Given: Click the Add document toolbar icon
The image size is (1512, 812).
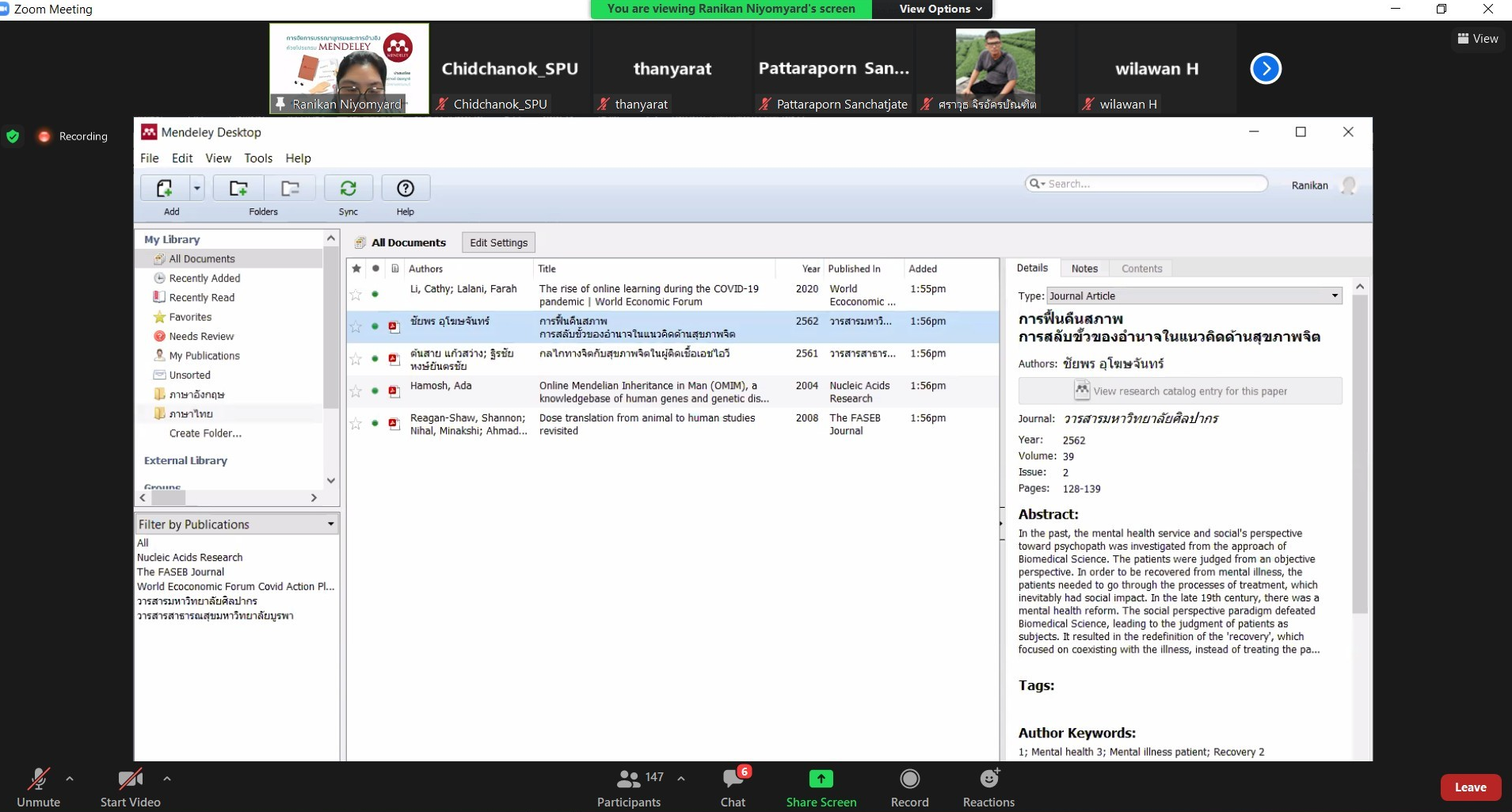Looking at the screenshot, I should [165, 189].
